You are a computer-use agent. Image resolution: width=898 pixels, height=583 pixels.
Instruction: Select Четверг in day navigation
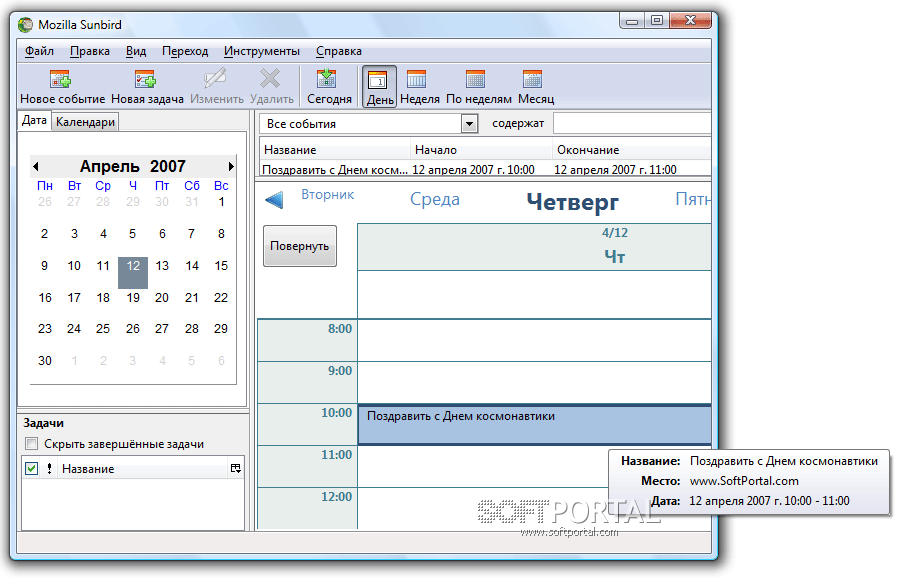[x=573, y=202]
